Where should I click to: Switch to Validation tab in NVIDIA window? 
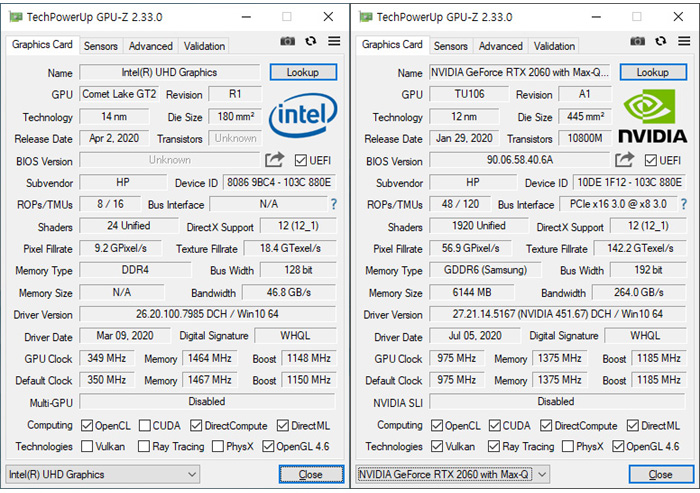tap(554, 46)
